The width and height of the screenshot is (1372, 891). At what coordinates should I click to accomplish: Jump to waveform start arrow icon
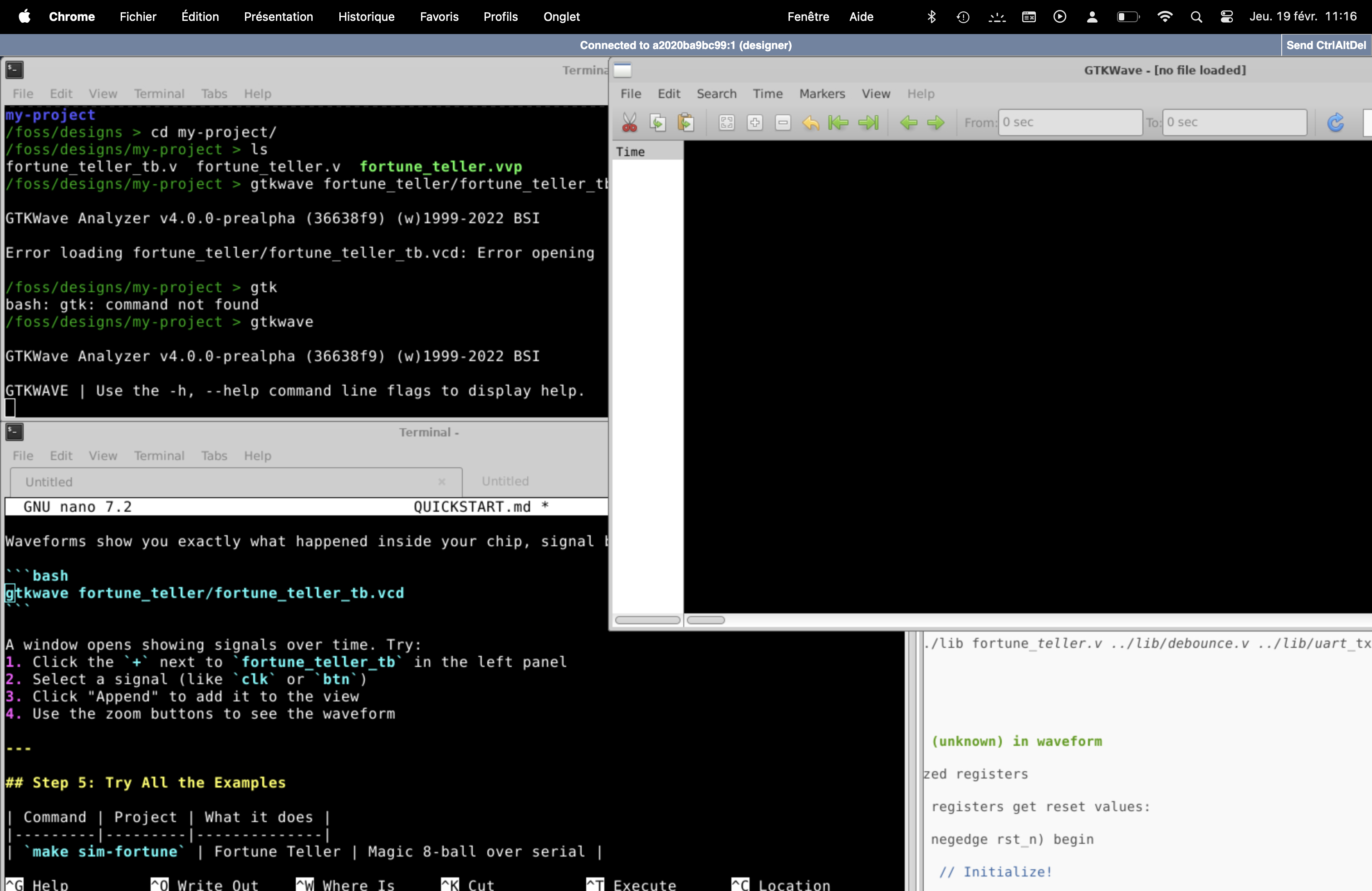point(838,122)
